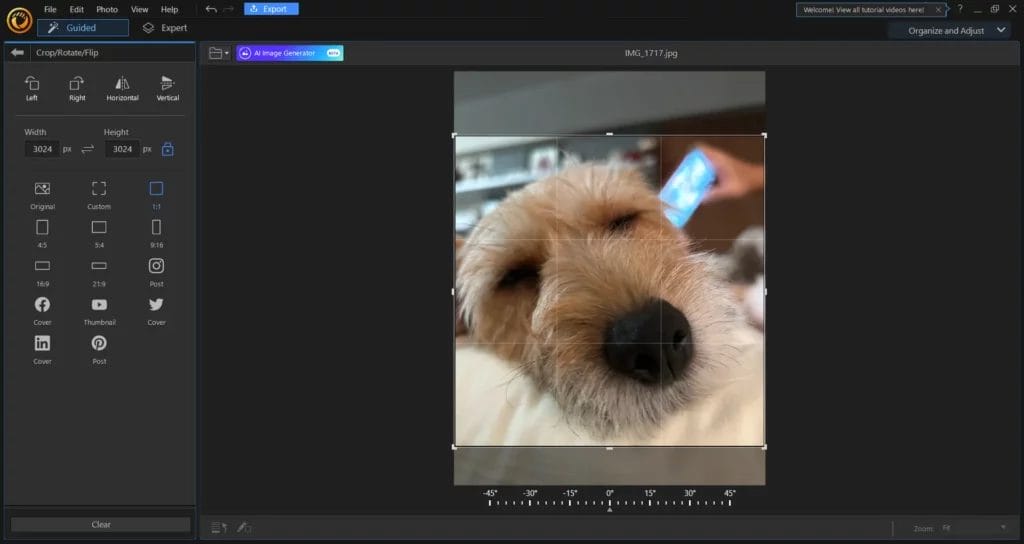Click the Export button

pyautogui.click(x=271, y=9)
